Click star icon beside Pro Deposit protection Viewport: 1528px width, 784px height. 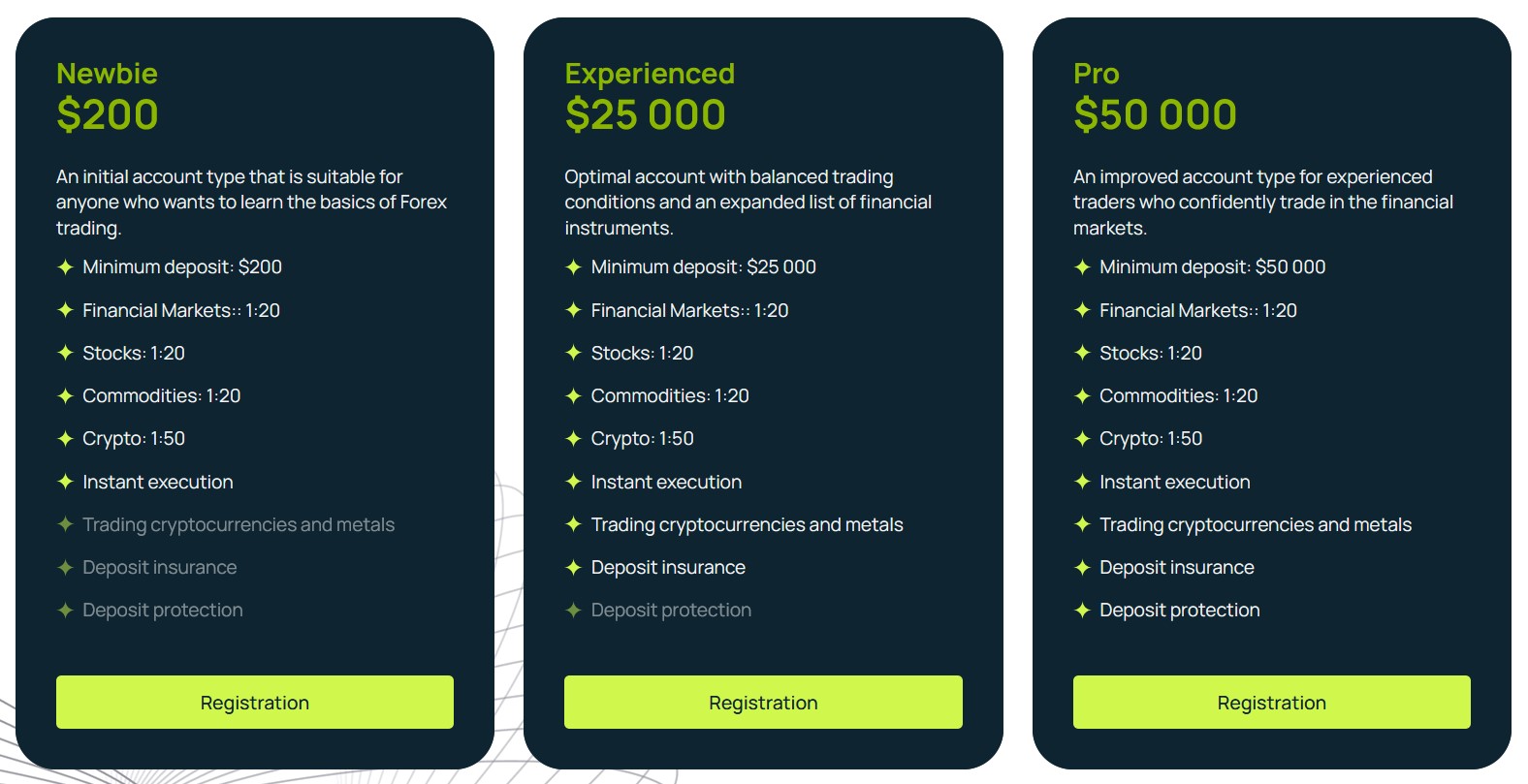(1082, 610)
